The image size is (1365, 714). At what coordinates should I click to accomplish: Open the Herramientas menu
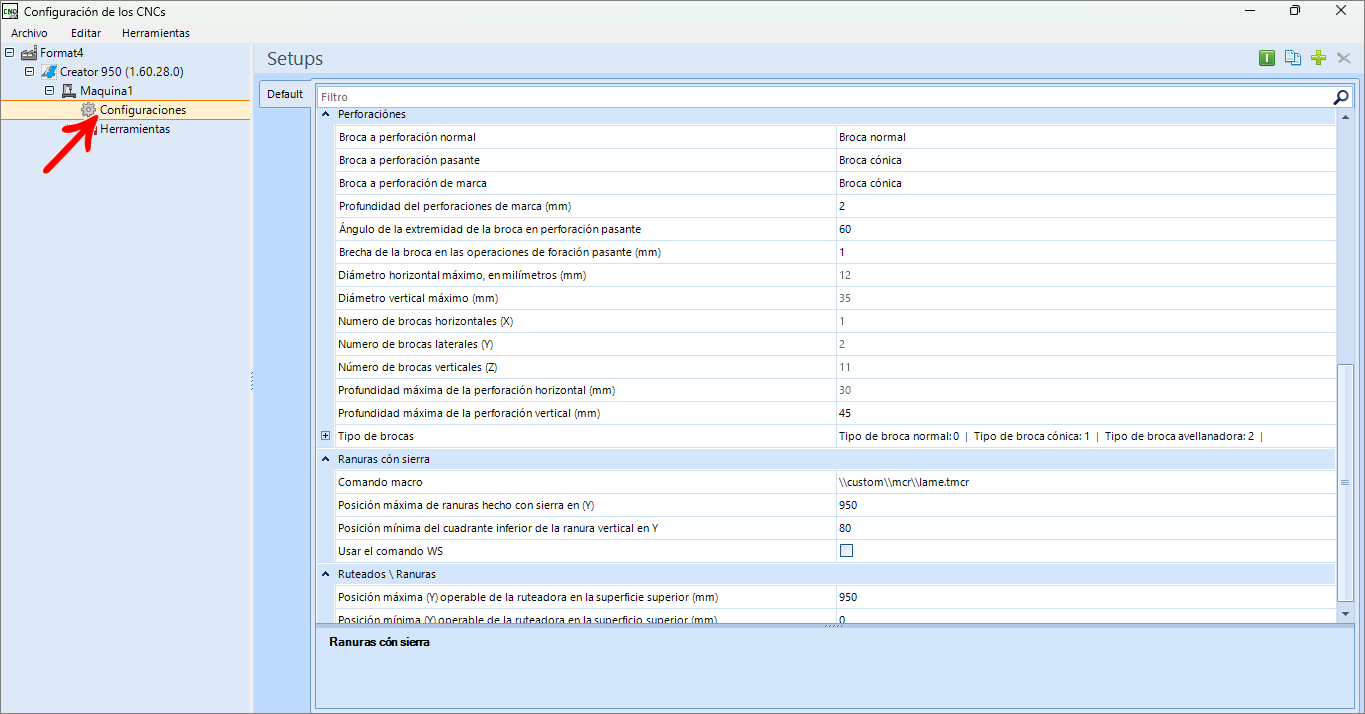pyautogui.click(x=156, y=33)
